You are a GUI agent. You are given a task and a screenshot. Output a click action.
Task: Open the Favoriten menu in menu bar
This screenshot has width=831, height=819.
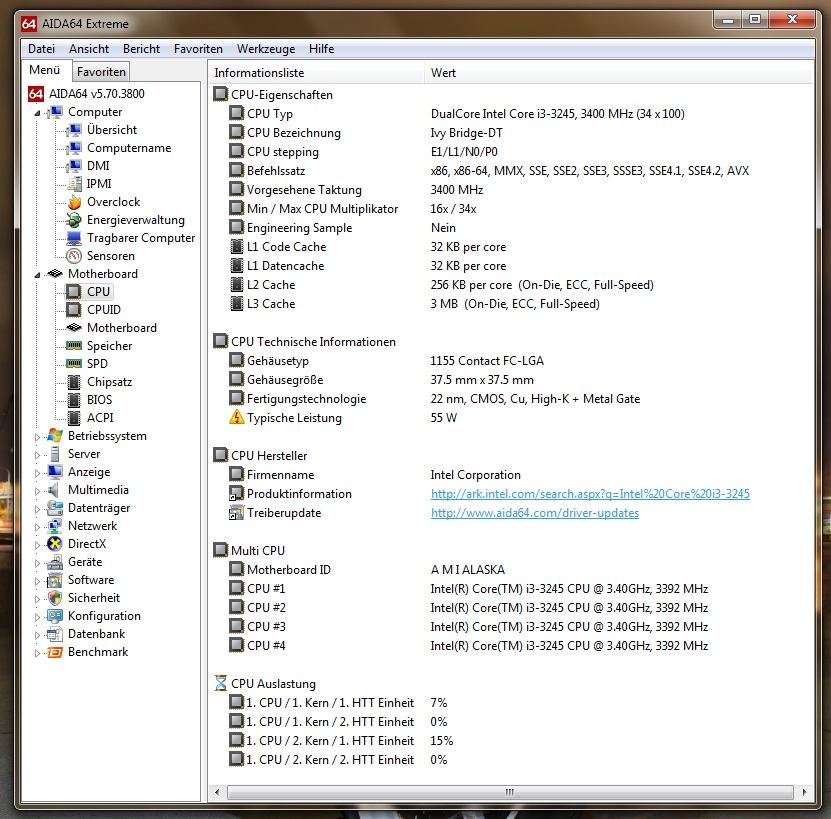point(198,49)
